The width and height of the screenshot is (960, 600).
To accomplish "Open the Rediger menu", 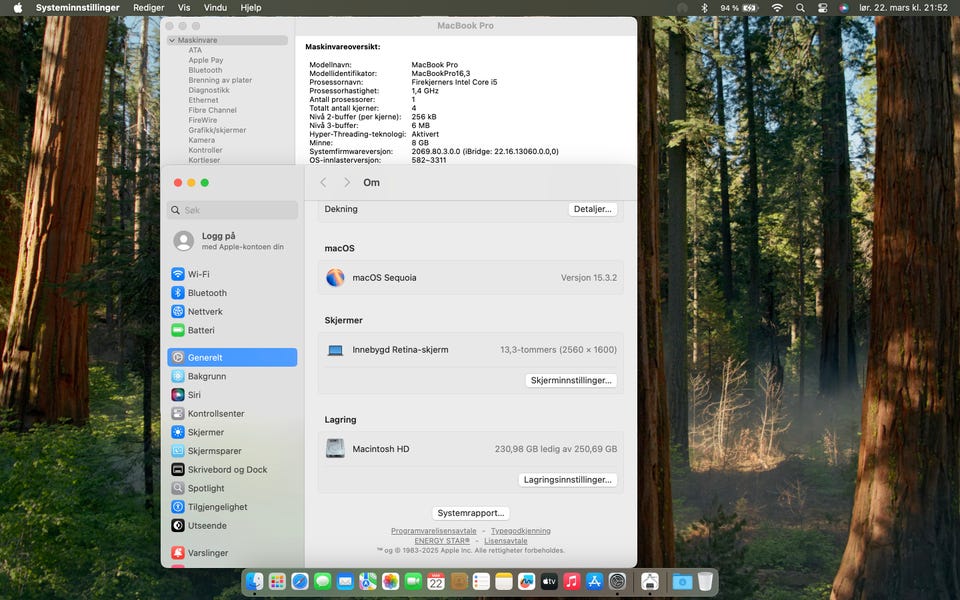I will (149, 8).
